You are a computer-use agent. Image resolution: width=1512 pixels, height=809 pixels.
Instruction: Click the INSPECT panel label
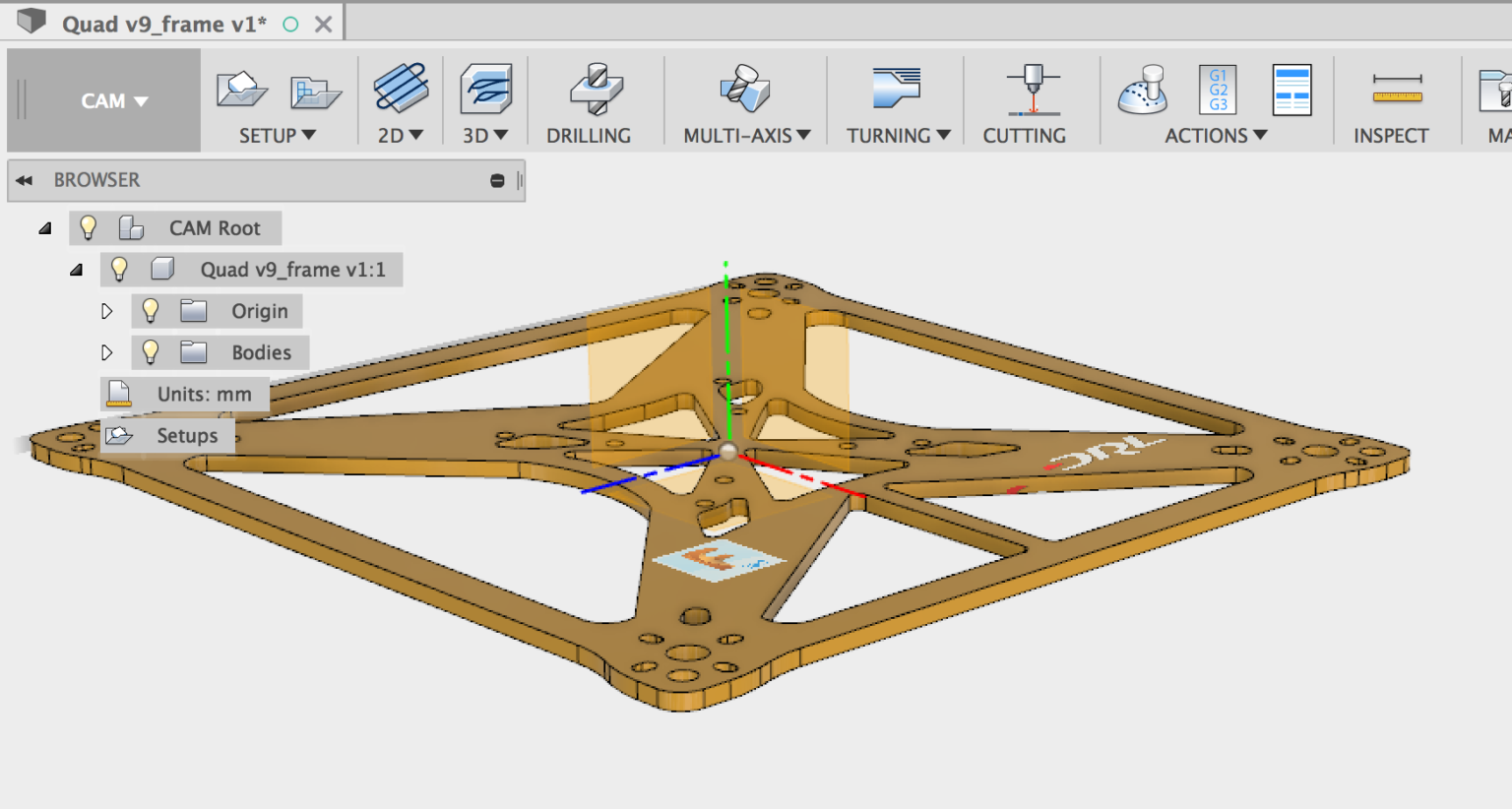click(x=1391, y=136)
